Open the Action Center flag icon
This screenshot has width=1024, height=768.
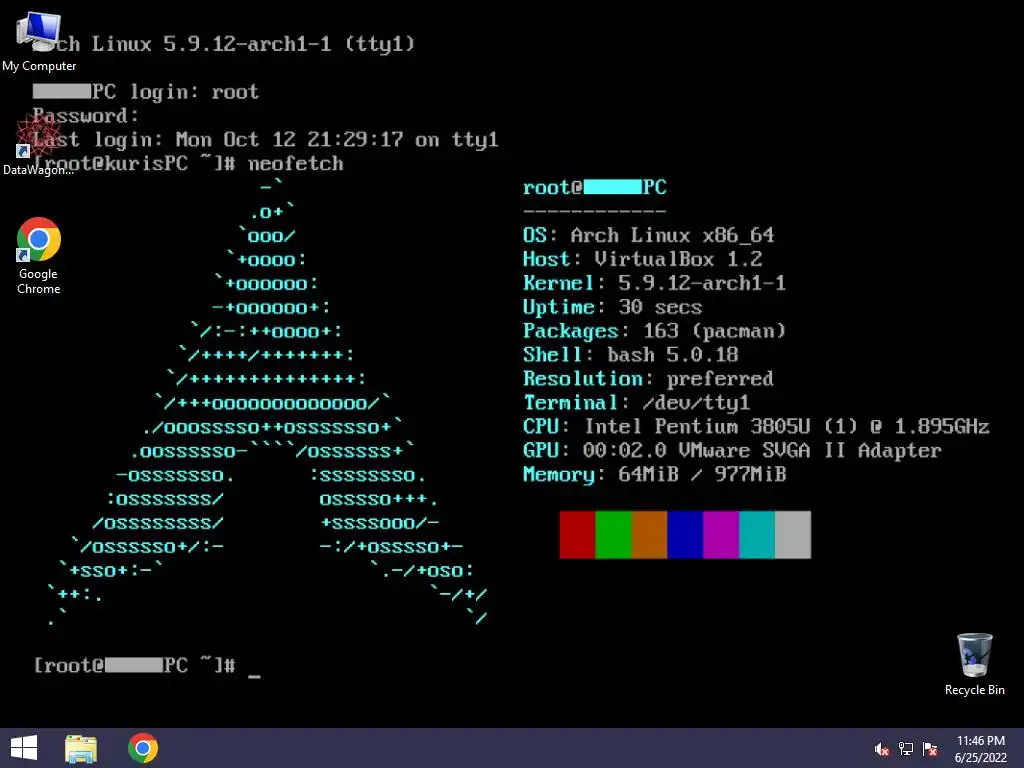pyautogui.click(x=930, y=749)
